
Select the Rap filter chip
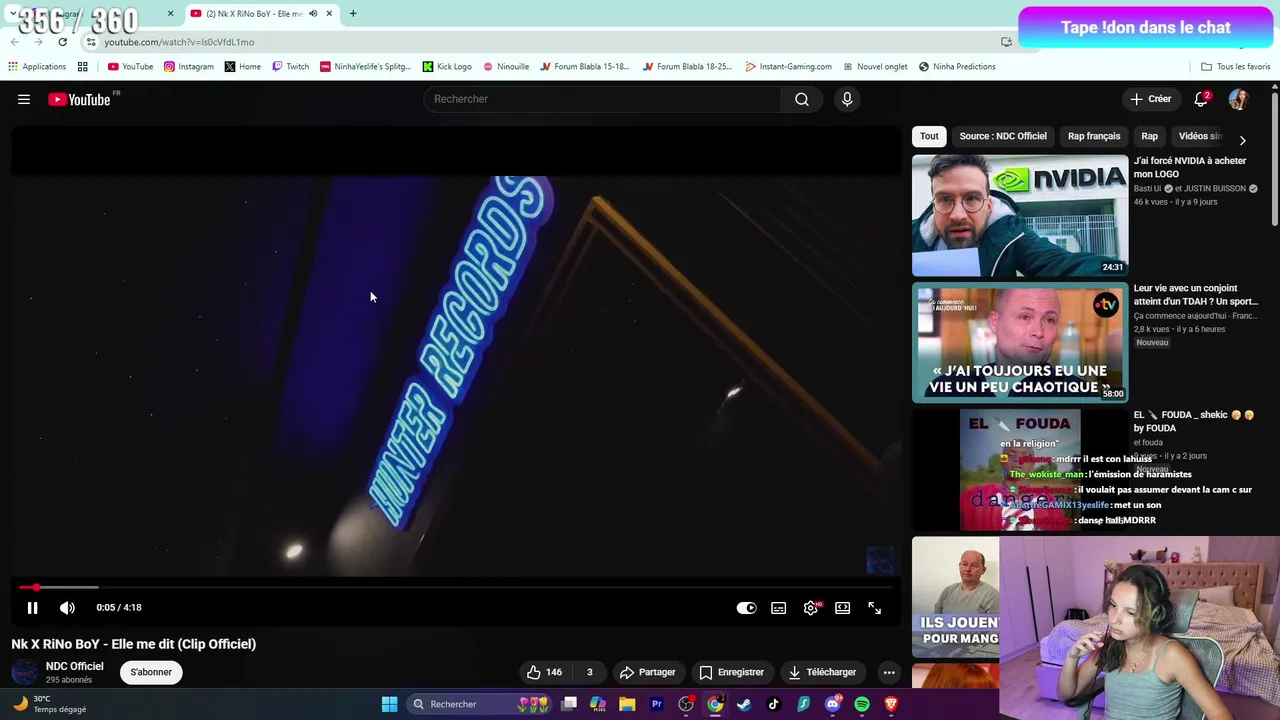click(x=1150, y=136)
